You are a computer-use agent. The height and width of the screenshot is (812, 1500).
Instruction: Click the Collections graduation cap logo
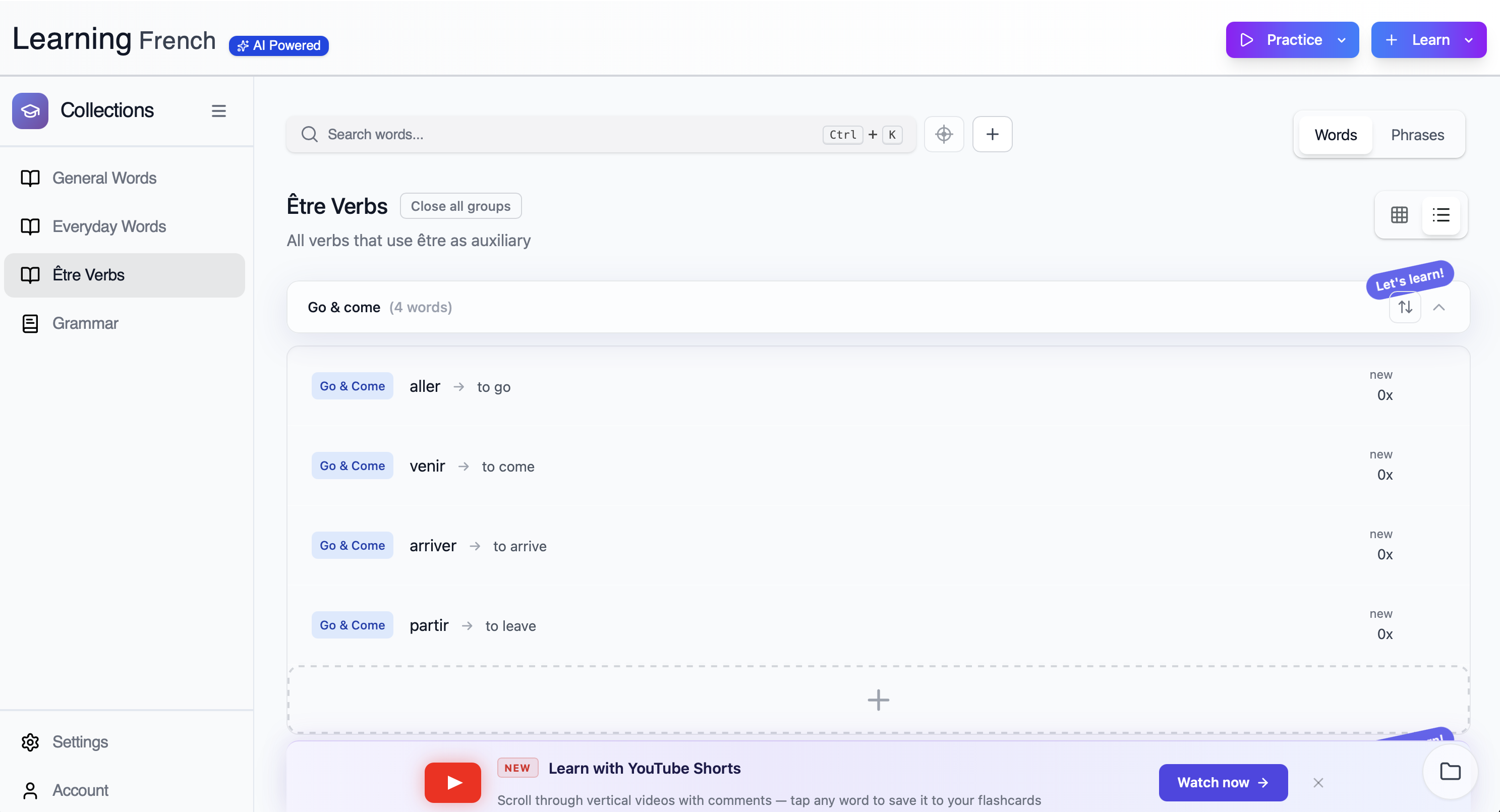[30, 110]
